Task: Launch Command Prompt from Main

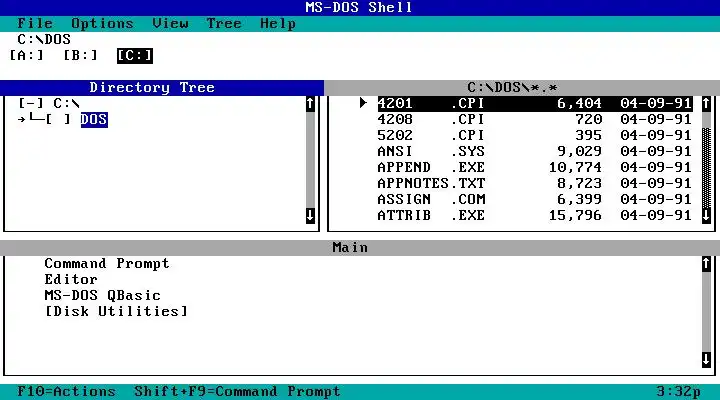Action: pos(107,264)
